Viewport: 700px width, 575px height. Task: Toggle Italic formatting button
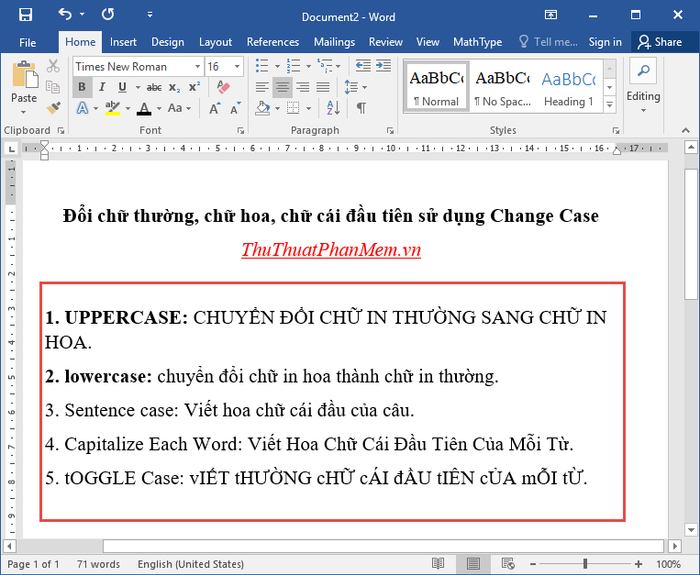pos(102,87)
